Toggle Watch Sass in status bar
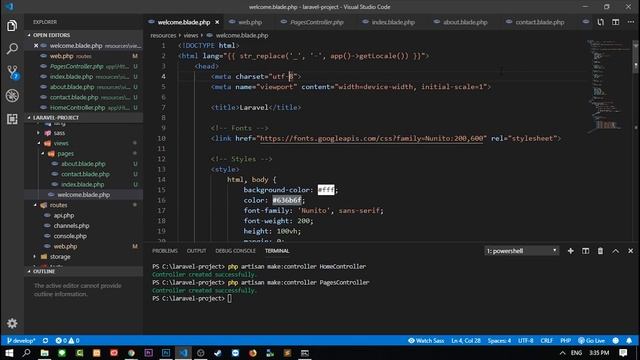The height and width of the screenshot is (360, 640). (x=426, y=340)
